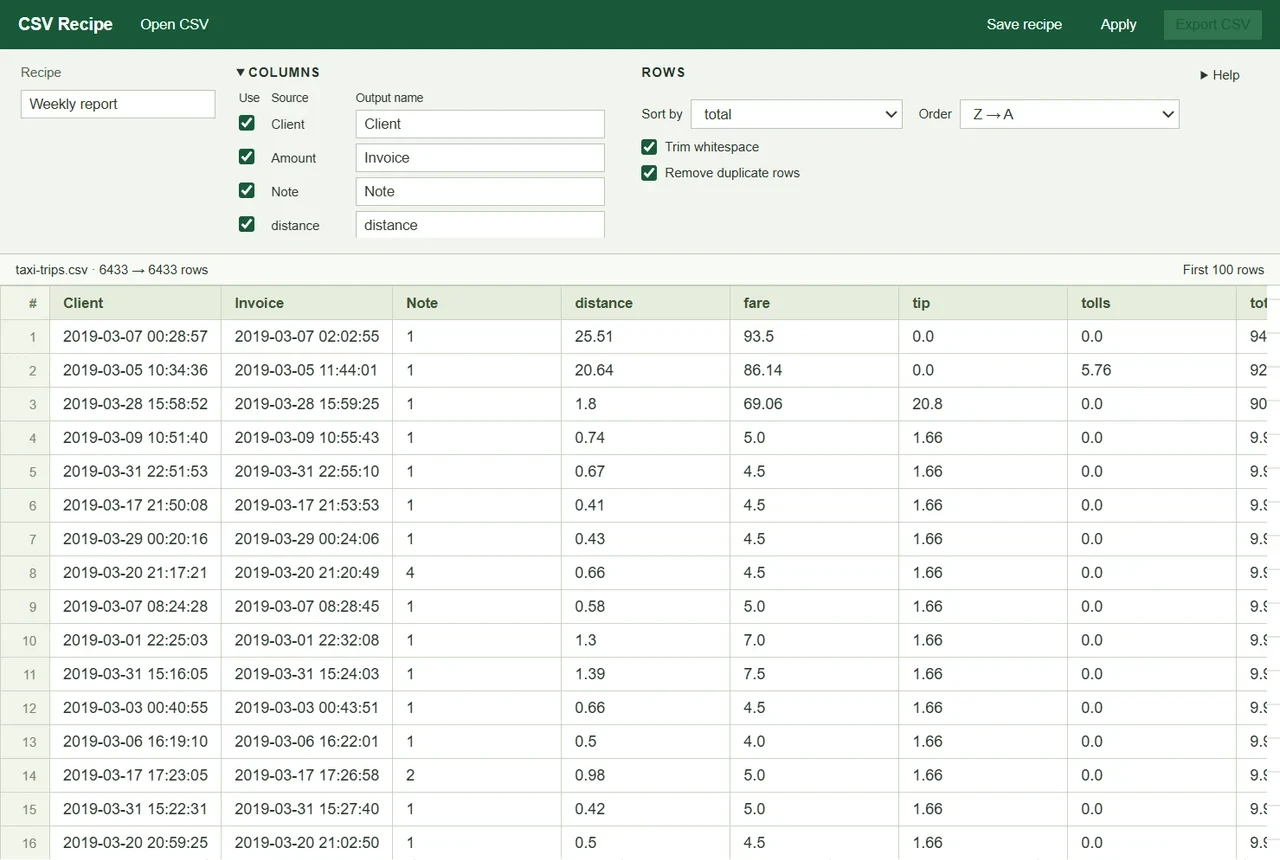Edit the Invoice output name field
Viewport: 1280px width, 860px height.
coord(480,158)
